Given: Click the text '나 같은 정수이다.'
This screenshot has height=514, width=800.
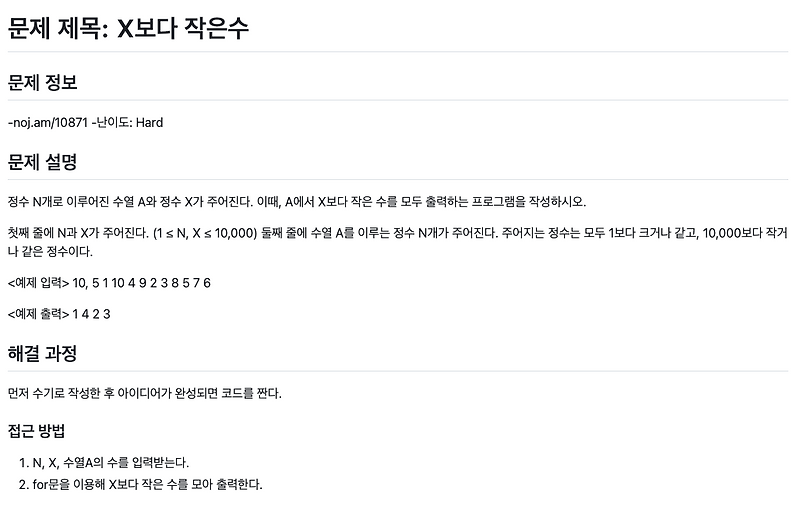Looking at the screenshot, I should (x=50, y=252).
